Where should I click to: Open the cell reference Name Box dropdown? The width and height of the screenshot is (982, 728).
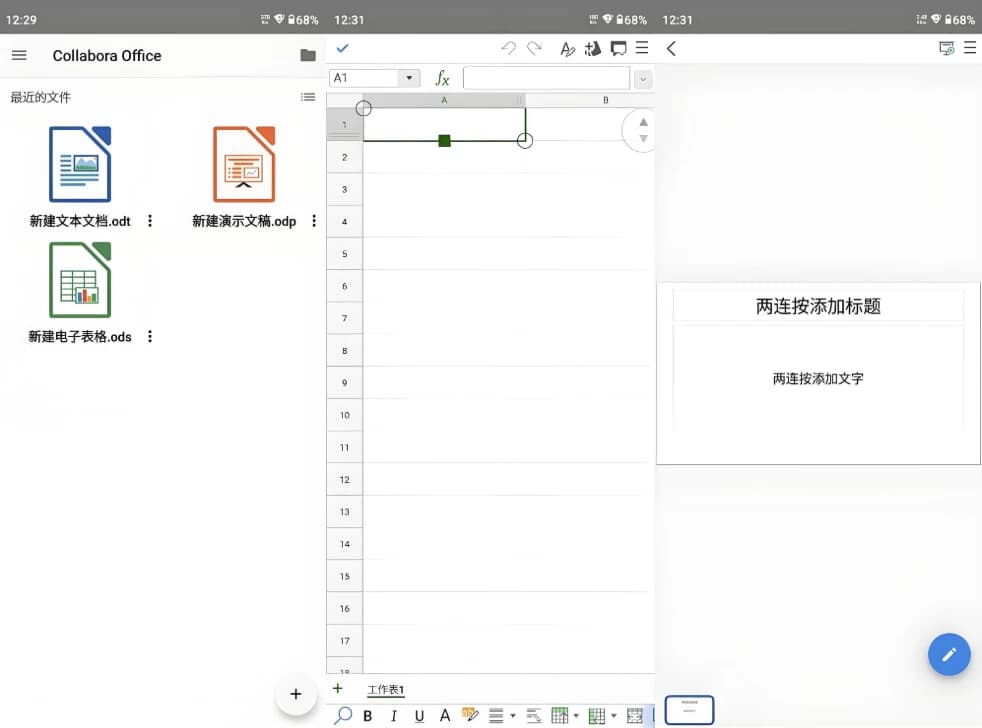coord(407,77)
